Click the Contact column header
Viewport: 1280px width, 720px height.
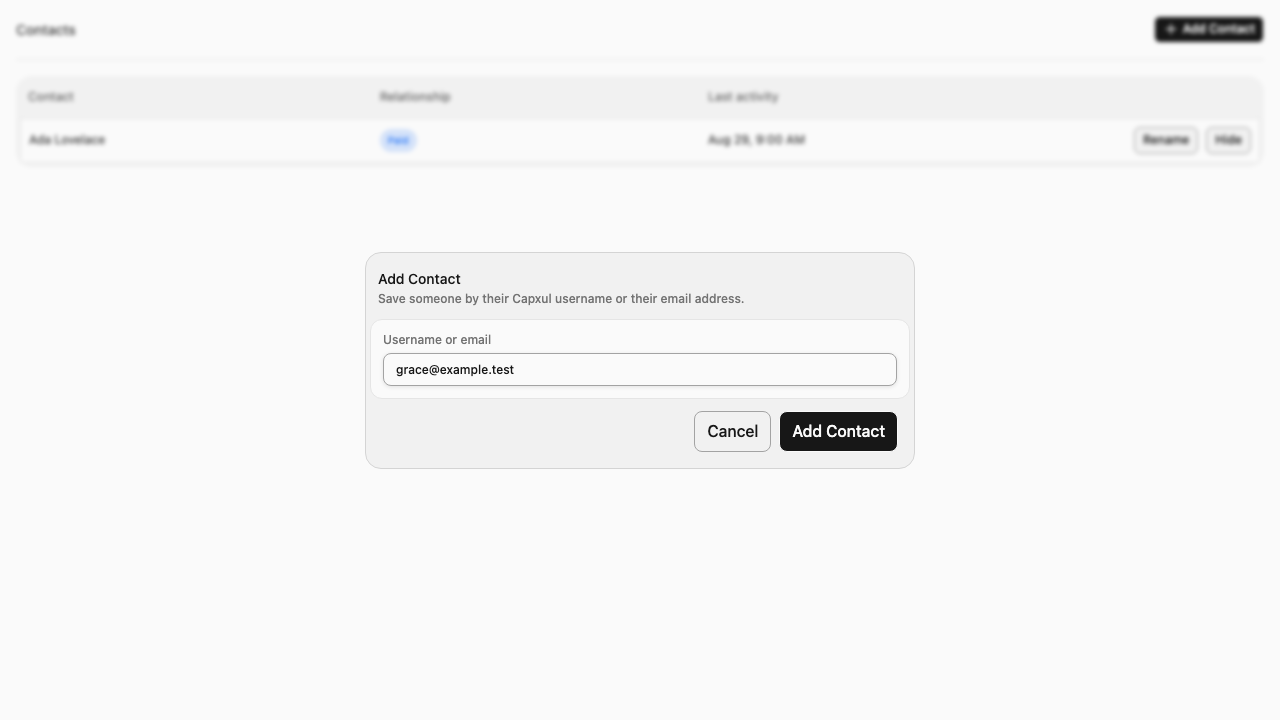point(51,97)
